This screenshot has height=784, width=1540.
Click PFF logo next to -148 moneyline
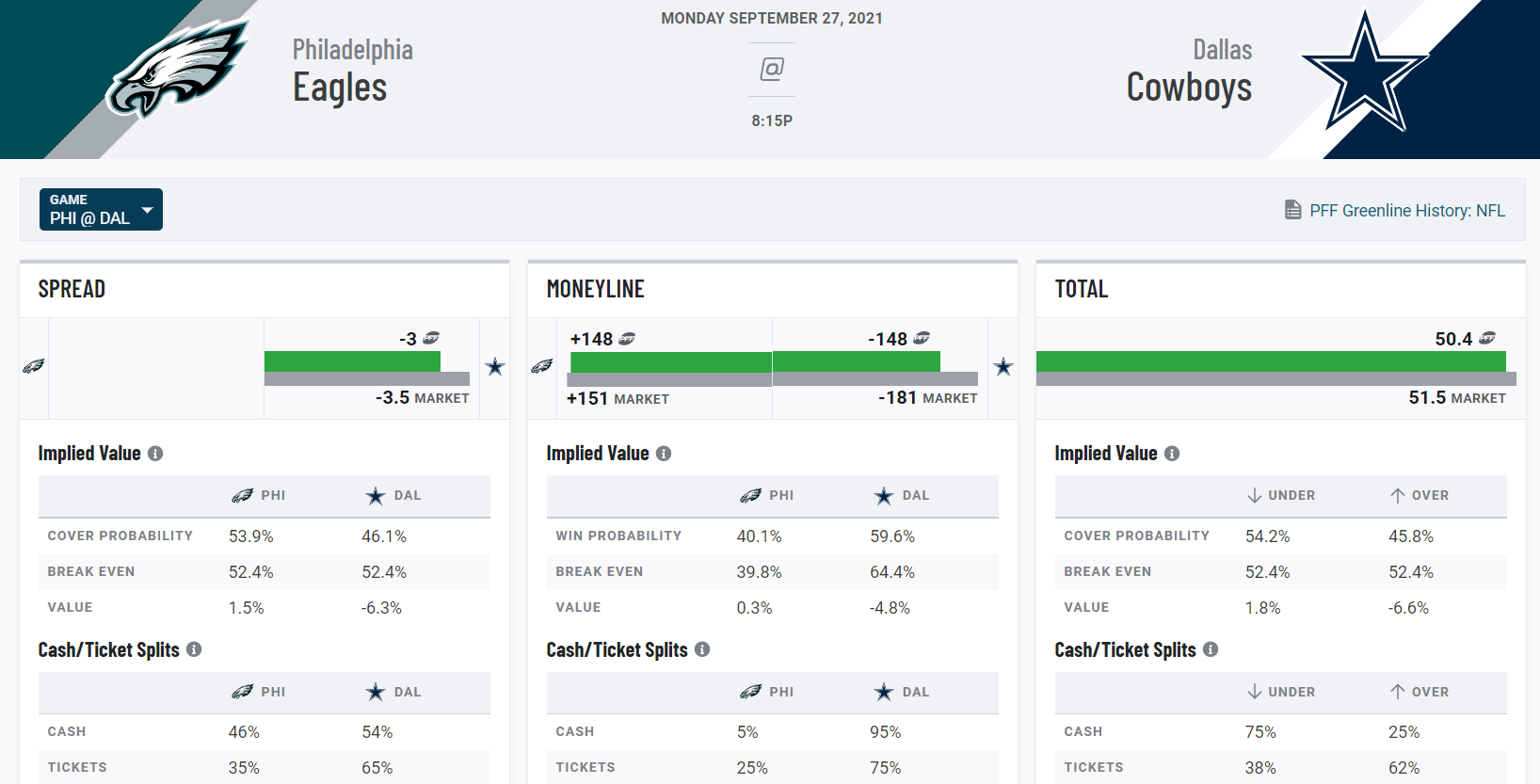pyautogui.click(x=922, y=338)
